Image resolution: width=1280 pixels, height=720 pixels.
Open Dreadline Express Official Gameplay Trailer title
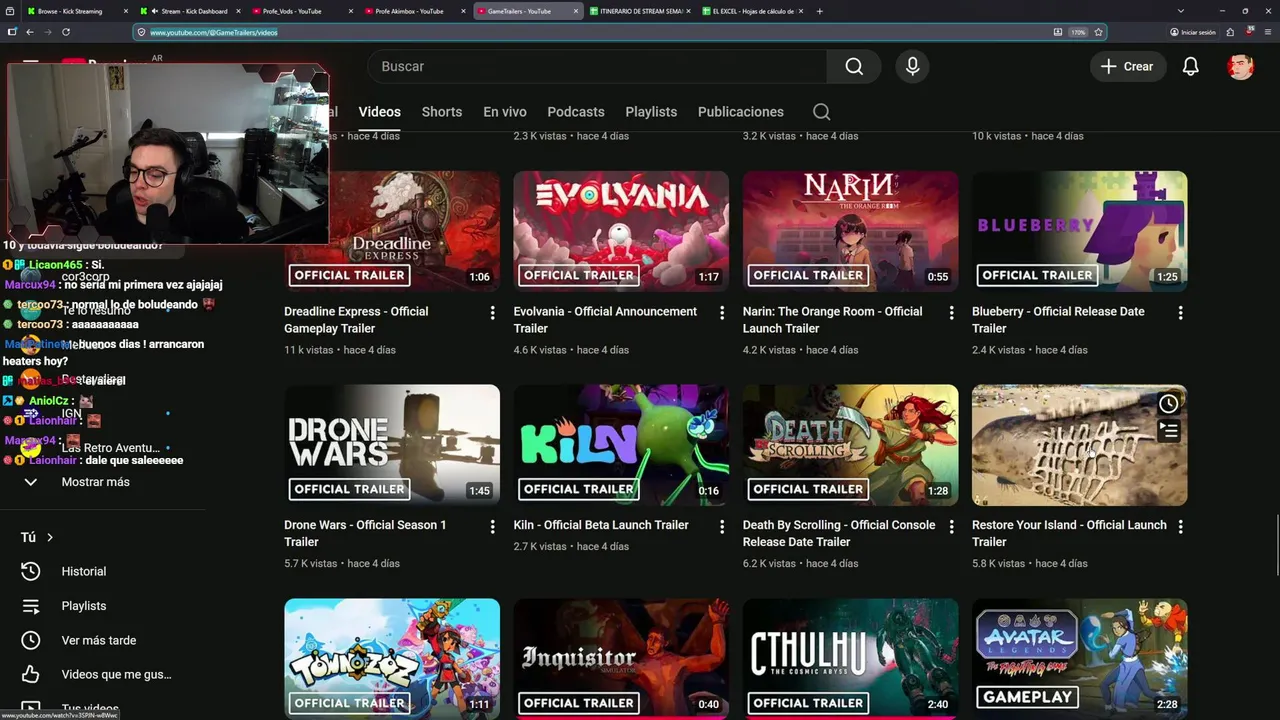click(356, 320)
